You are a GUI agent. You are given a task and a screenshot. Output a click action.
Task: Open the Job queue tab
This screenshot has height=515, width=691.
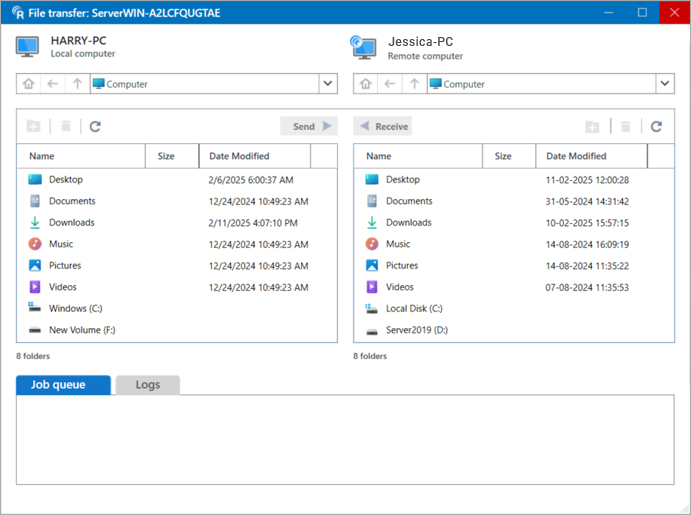coord(63,385)
